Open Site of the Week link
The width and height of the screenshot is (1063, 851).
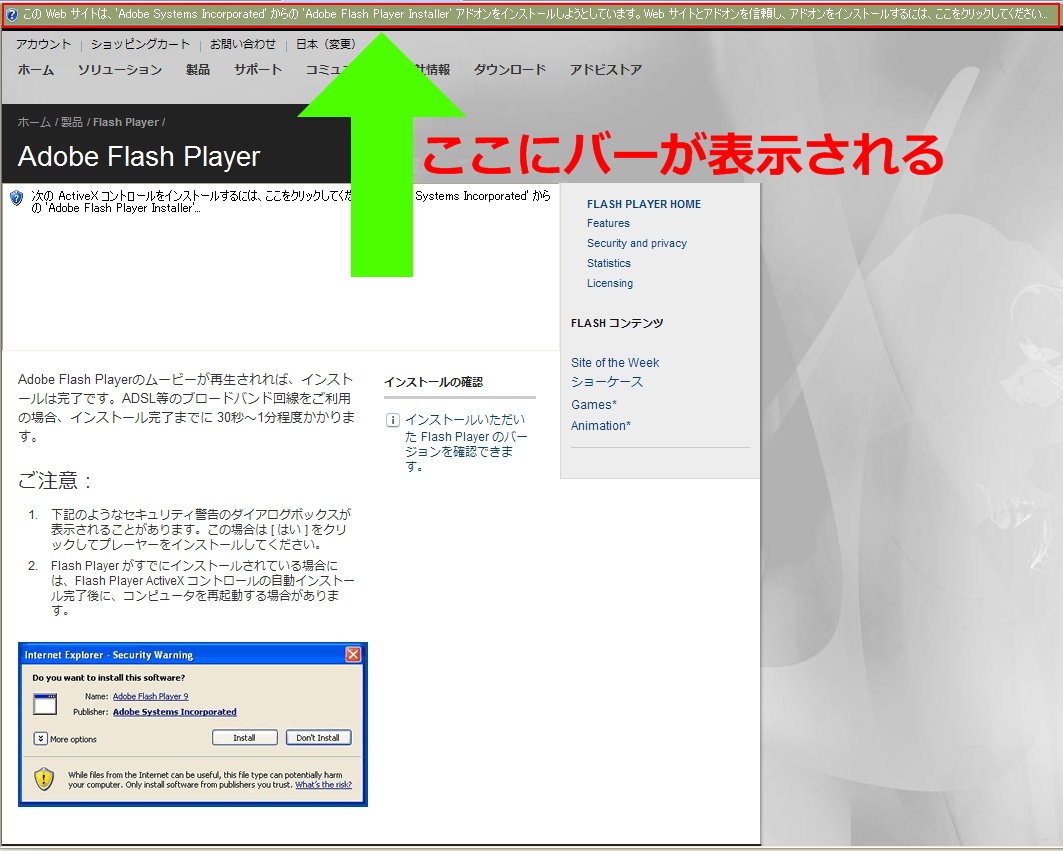(615, 363)
